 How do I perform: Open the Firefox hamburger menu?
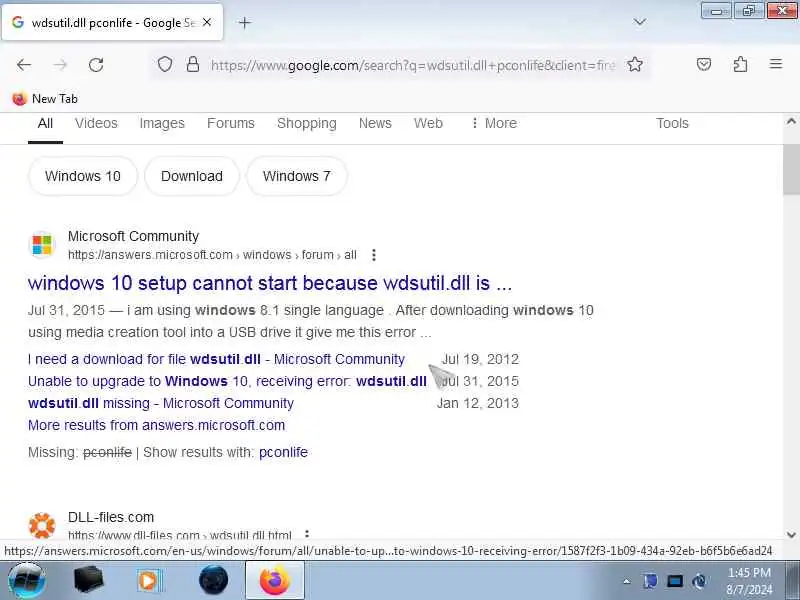776,64
